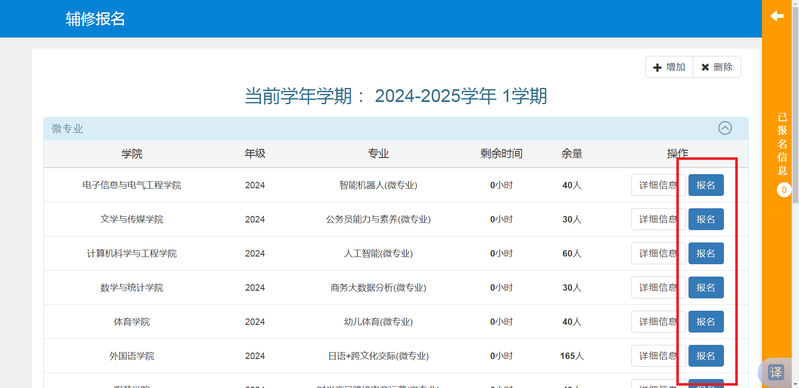The height and width of the screenshot is (388, 799).
Task: Click the 增加 button with plus icon
Action: click(x=670, y=67)
